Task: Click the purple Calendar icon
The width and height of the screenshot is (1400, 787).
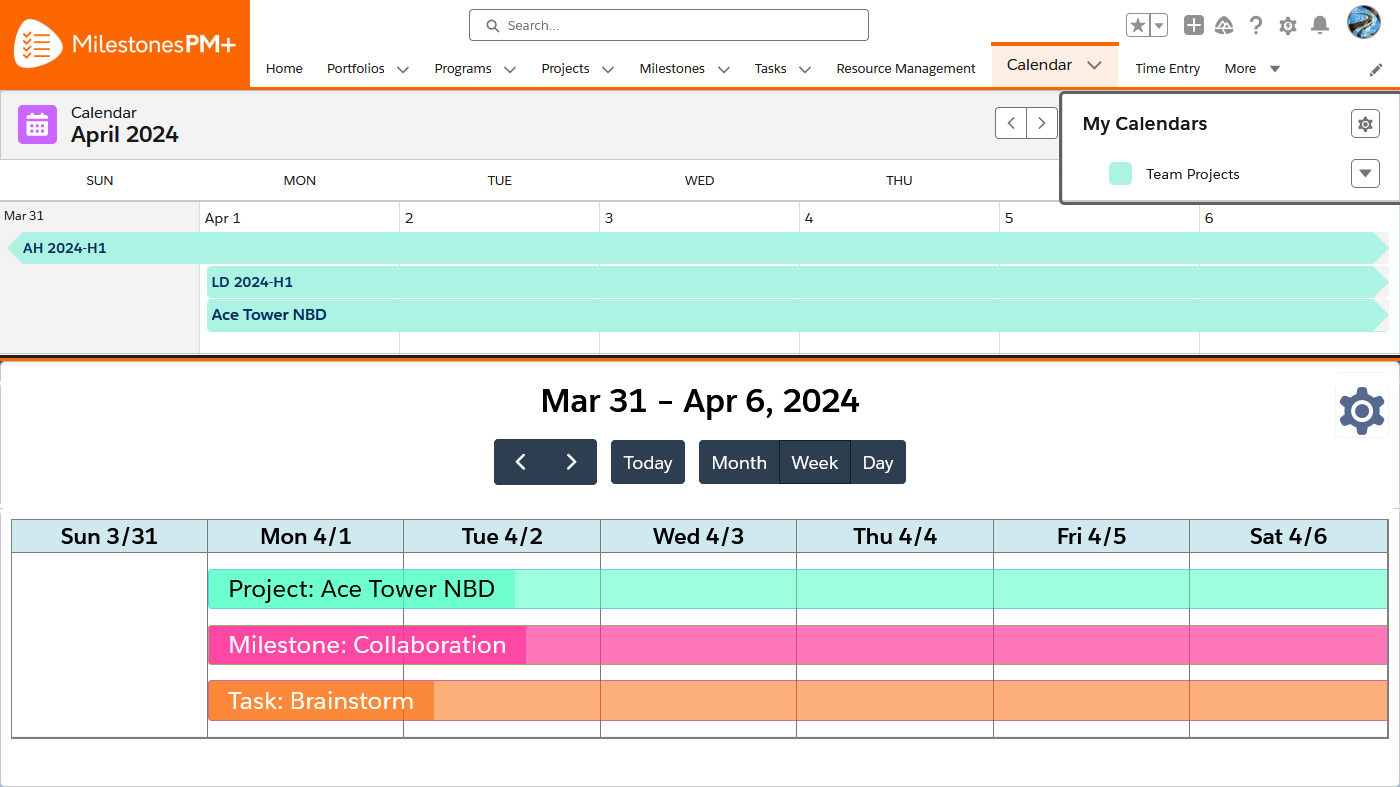Action: coord(37,125)
